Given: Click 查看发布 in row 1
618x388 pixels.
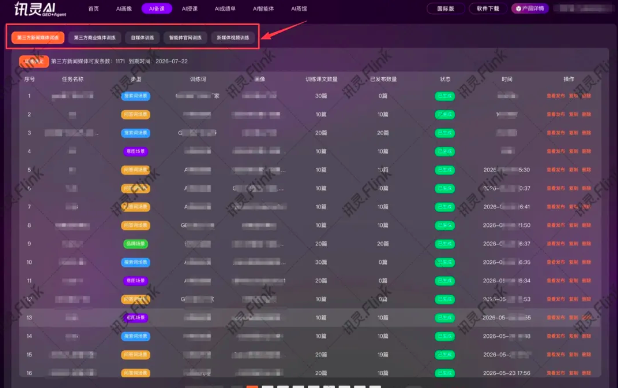Looking at the screenshot, I should (x=556, y=96).
